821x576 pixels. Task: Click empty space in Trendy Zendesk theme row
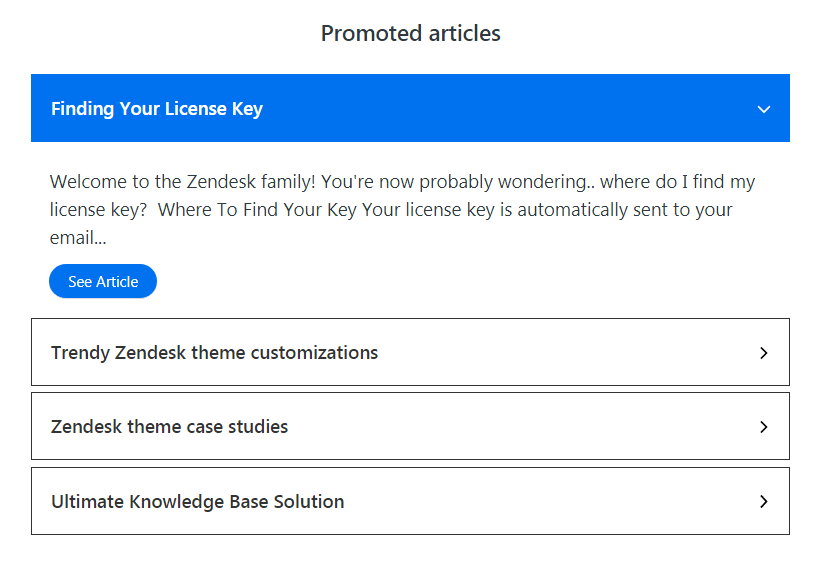pos(565,352)
